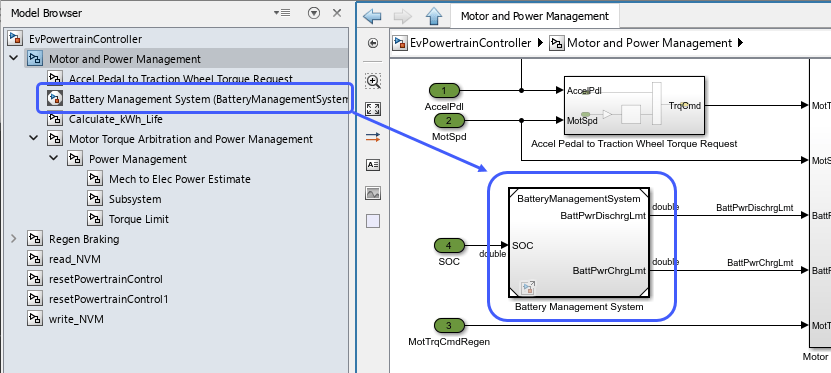Switch to Motor and Power Management tab
Image resolution: width=831 pixels, height=373 pixels.
click(x=535, y=16)
